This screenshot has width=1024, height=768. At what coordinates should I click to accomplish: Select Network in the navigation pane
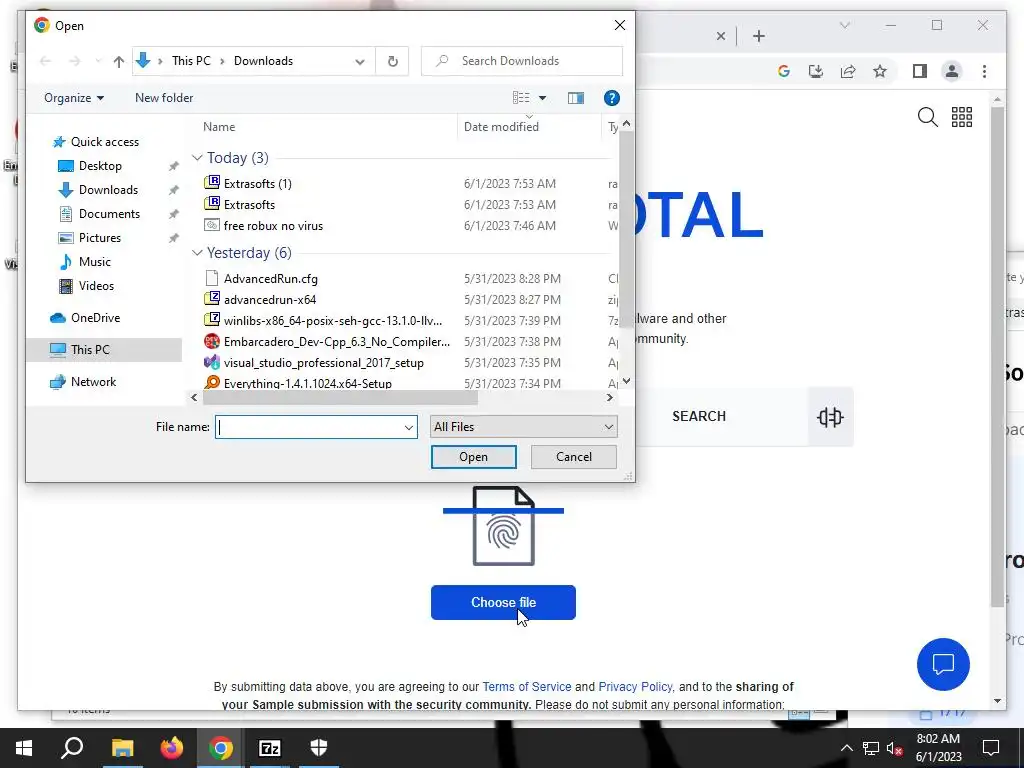click(93, 382)
